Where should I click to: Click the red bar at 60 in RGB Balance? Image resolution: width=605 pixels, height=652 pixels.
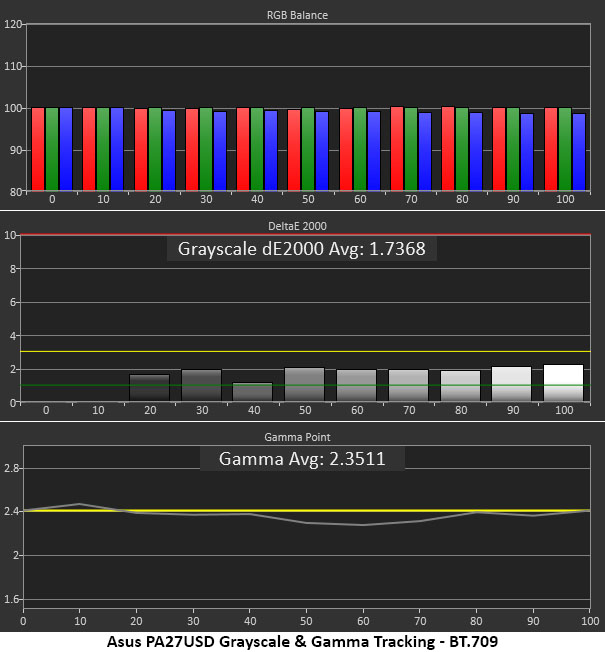coord(346,149)
